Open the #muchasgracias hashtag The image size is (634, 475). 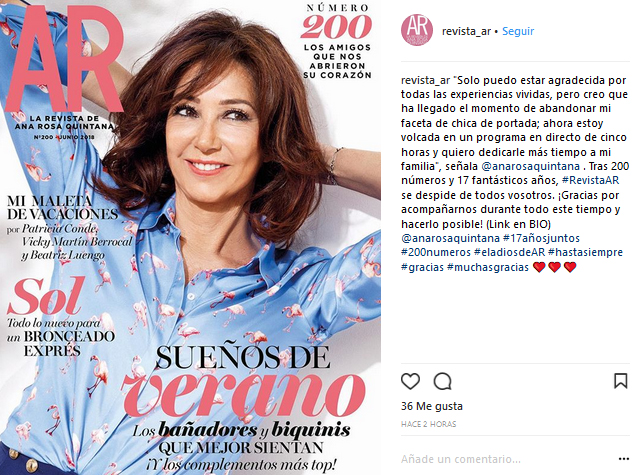point(488,267)
